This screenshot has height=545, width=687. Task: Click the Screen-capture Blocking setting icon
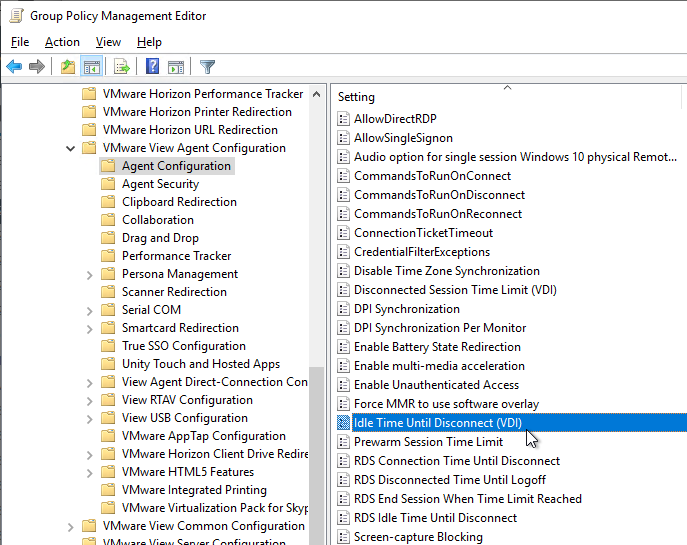coord(344,537)
